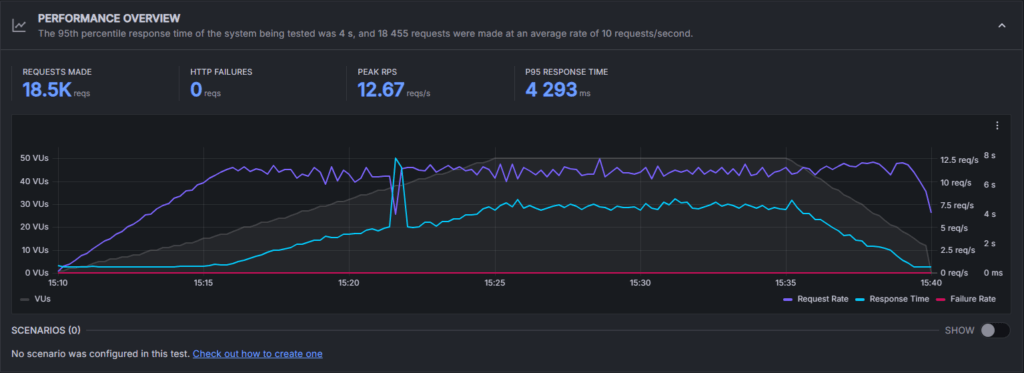Click the 15:25 time axis label

494,283
